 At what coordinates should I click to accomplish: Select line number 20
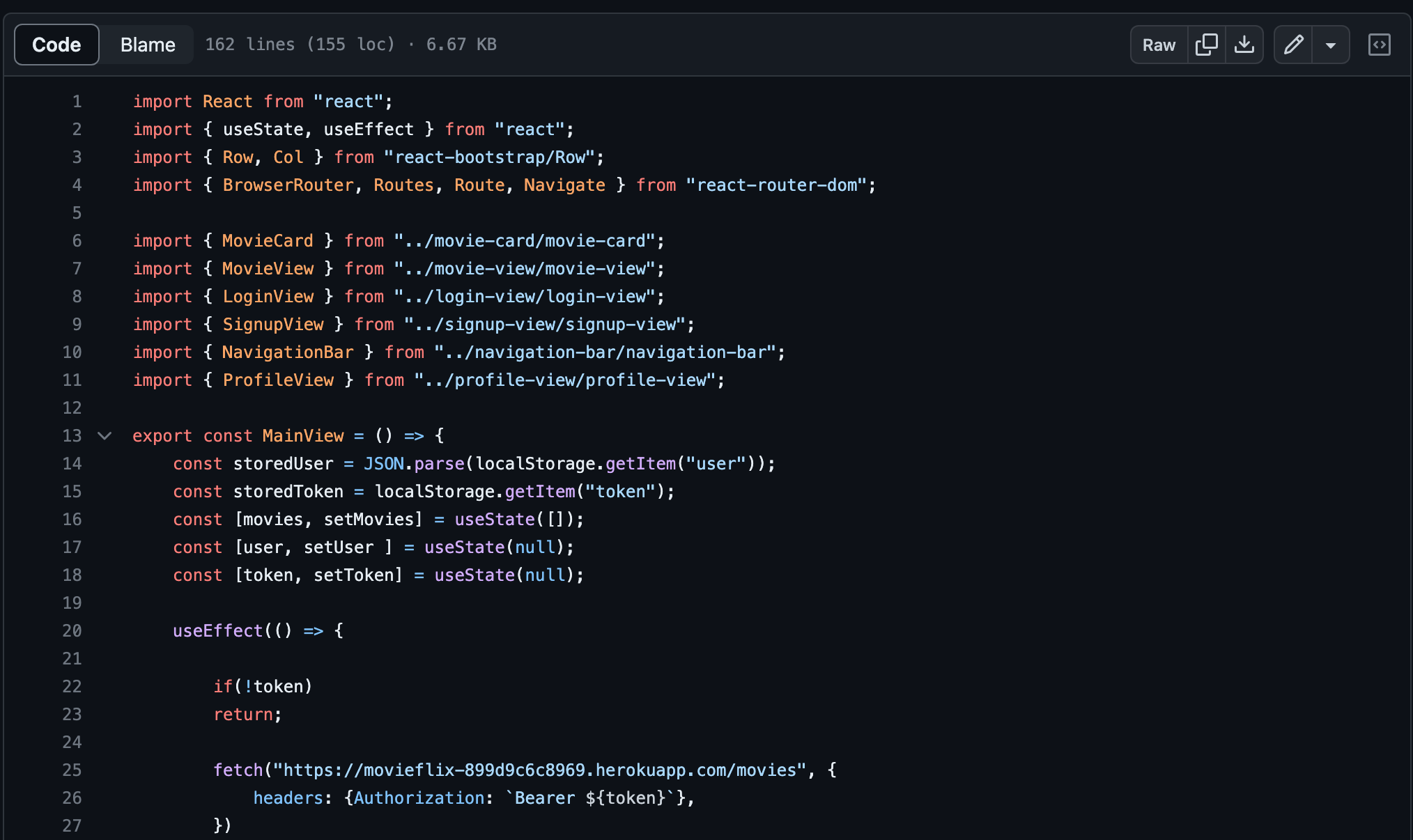[72, 631]
